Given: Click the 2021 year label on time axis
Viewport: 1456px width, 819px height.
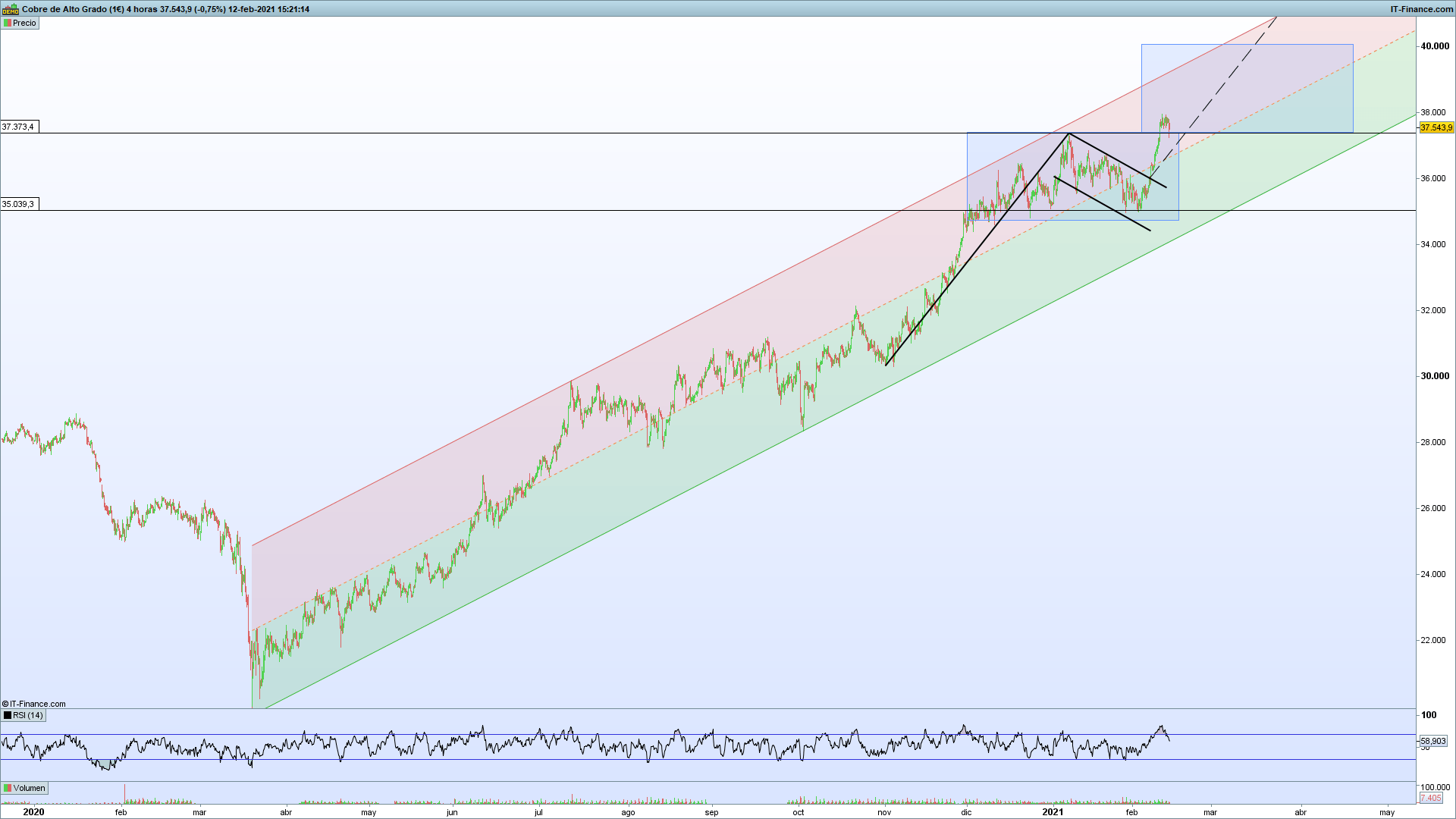Looking at the screenshot, I should 1053,812.
